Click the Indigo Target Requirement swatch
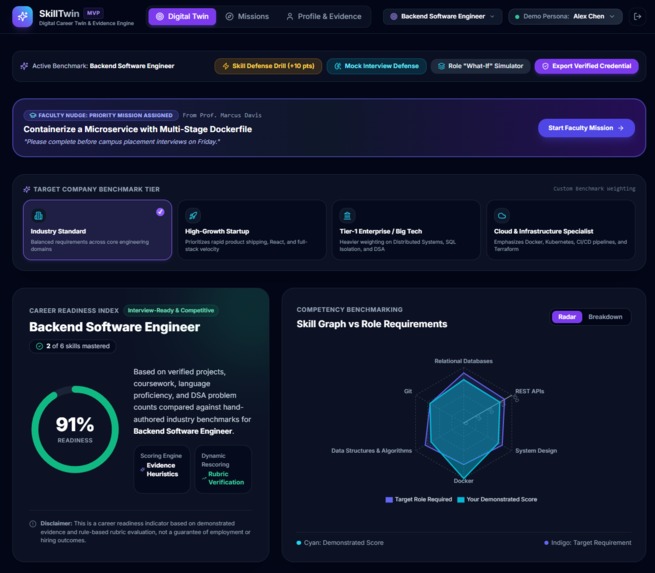The image size is (655, 573). (546, 543)
